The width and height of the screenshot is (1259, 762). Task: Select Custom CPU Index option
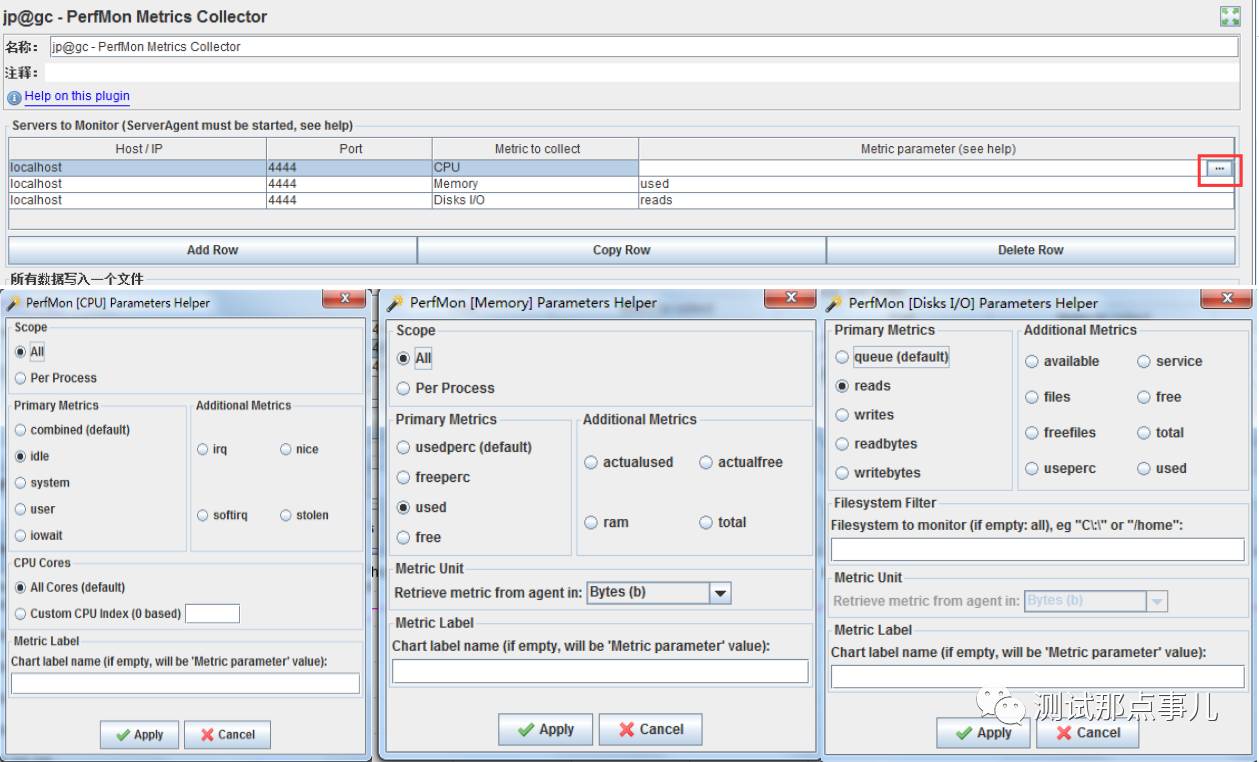click(x=98, y=614)
